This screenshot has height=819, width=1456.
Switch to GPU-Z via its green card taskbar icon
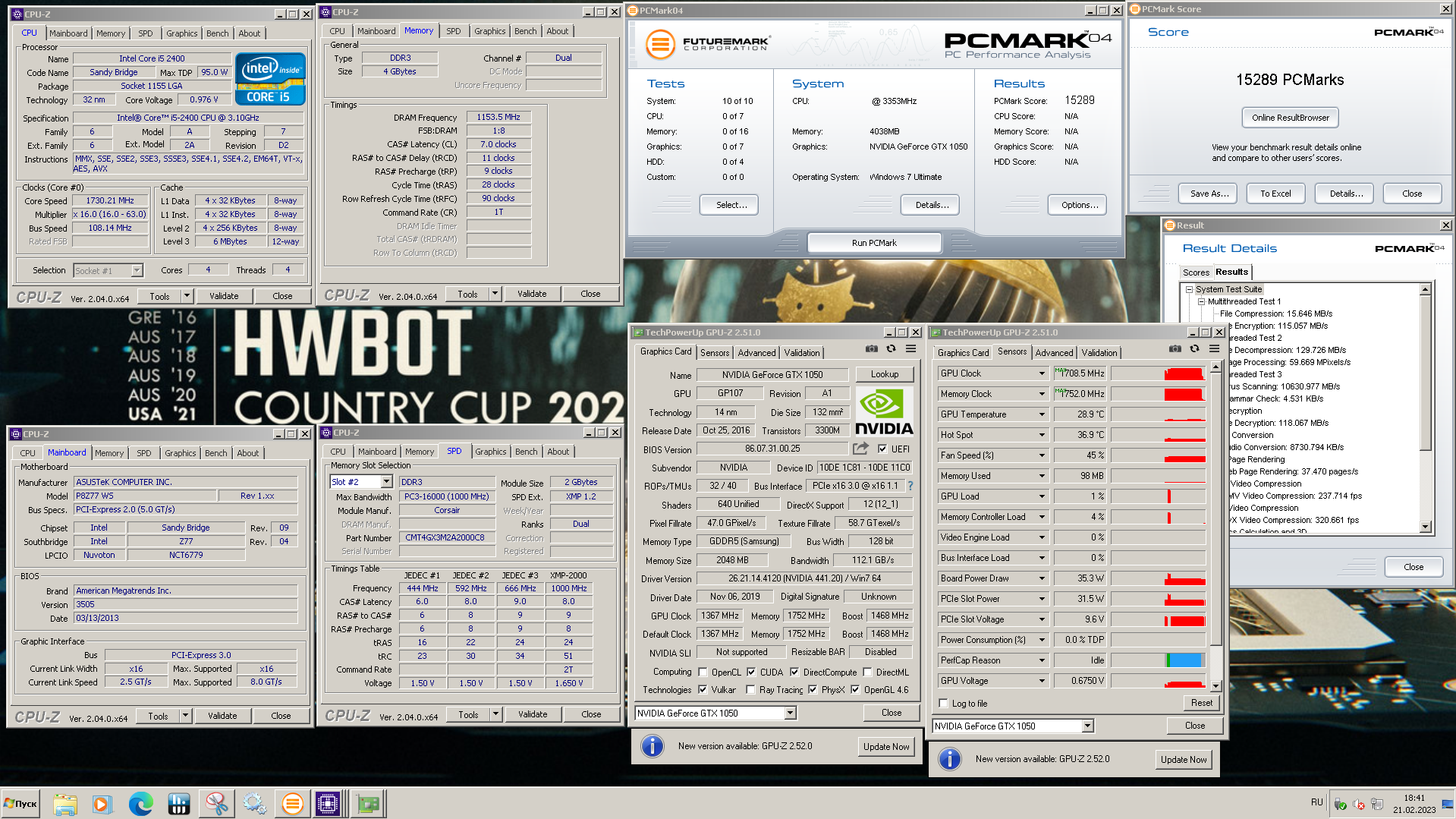(370, 804)
